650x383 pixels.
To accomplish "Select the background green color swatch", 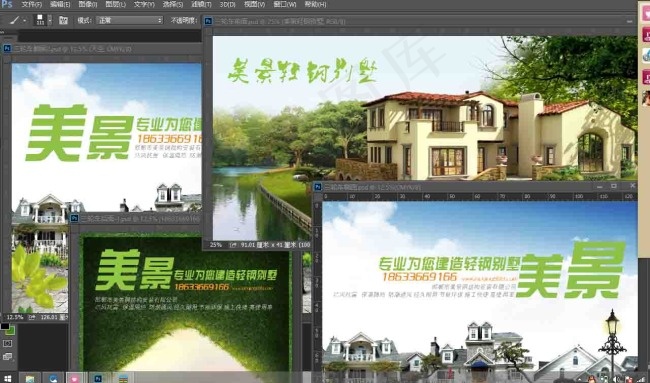I will [11, 331].
